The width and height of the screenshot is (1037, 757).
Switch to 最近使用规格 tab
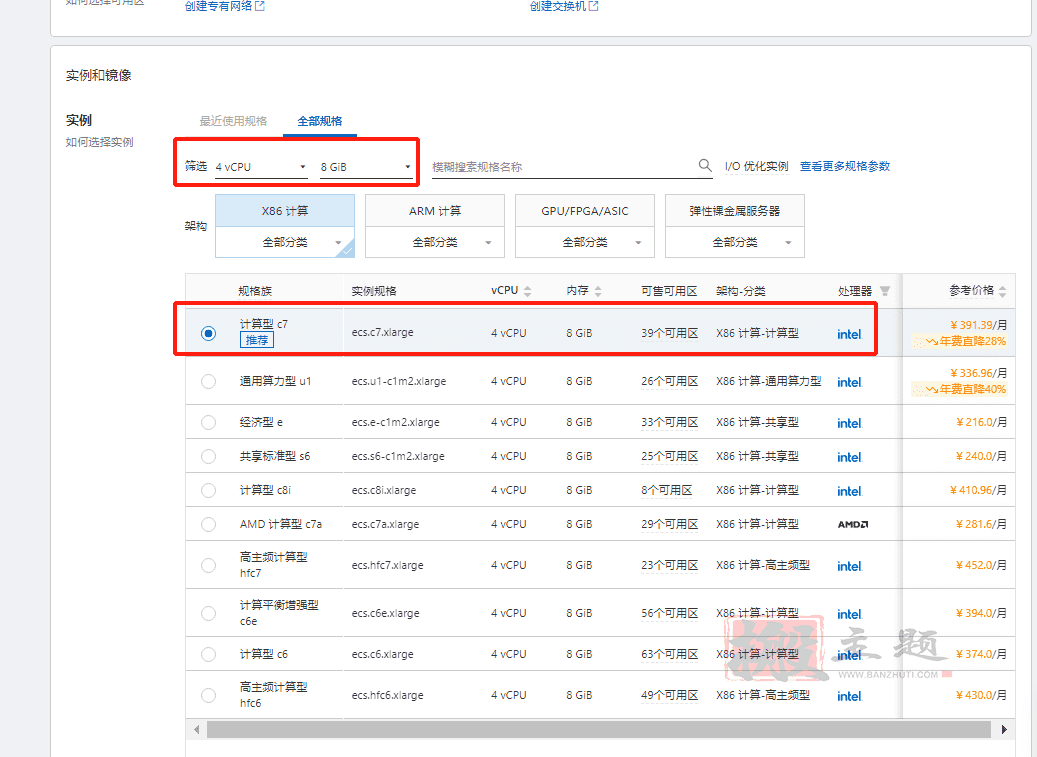233,121
